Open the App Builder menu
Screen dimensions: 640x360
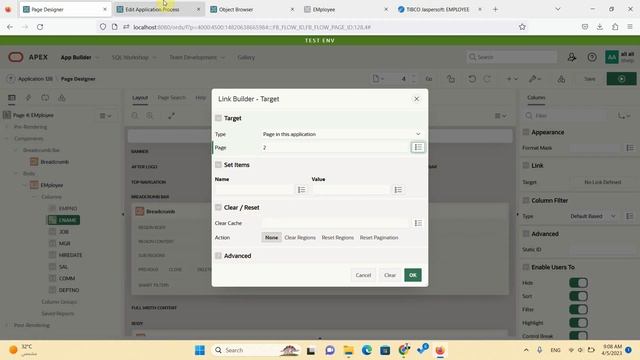pyautogui.click(x=80, y=58)
